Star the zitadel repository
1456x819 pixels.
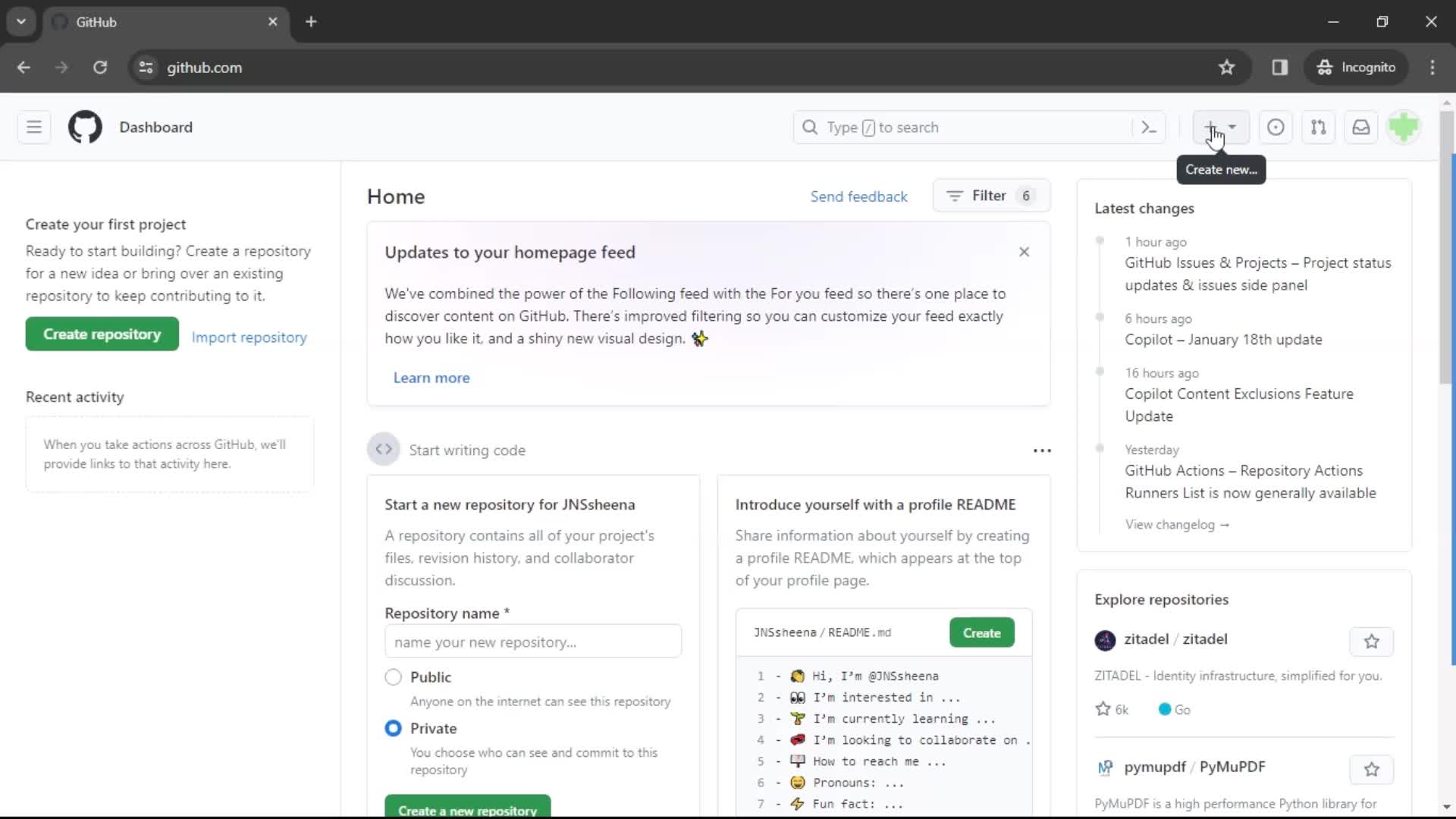(x=1370, y=641)
